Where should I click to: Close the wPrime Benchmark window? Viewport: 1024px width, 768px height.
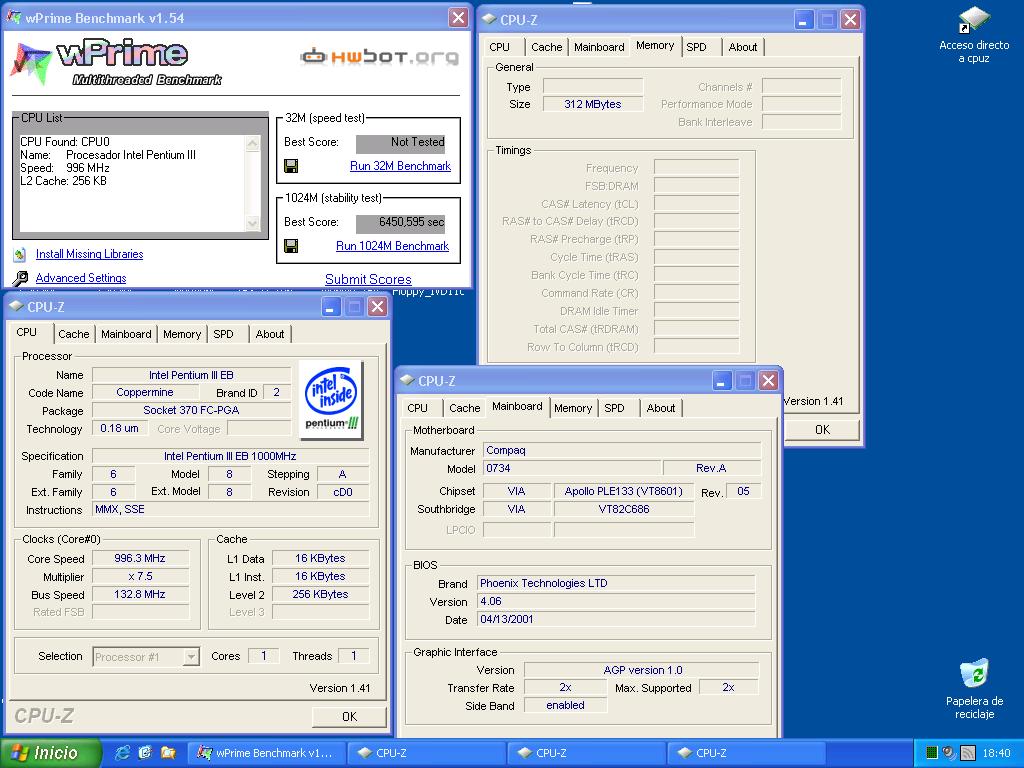pos(458,18)
